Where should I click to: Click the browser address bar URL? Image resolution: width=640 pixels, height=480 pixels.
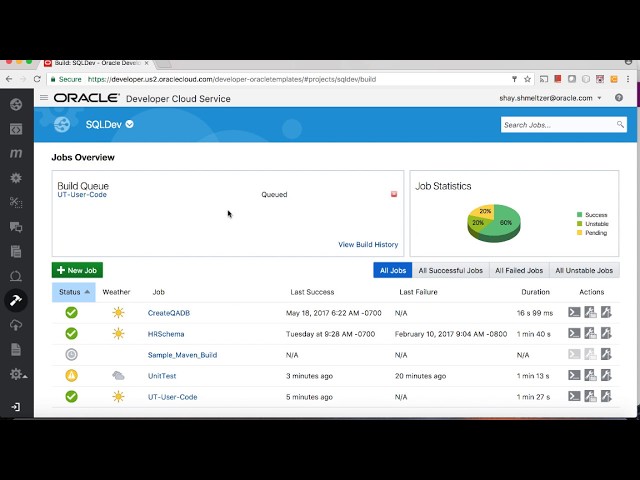pos(232,79)
